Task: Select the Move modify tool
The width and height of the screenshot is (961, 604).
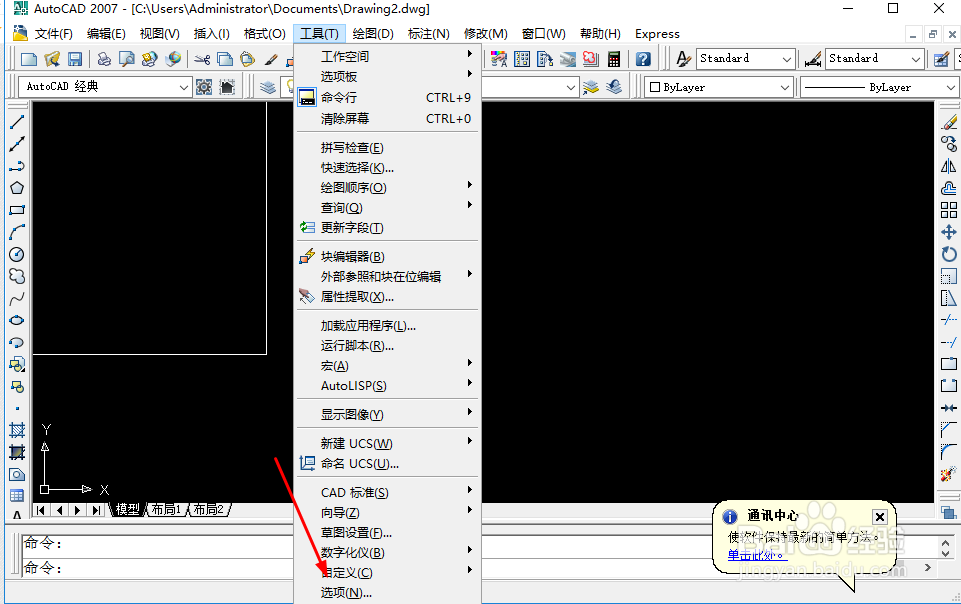Action: [949, 232]
